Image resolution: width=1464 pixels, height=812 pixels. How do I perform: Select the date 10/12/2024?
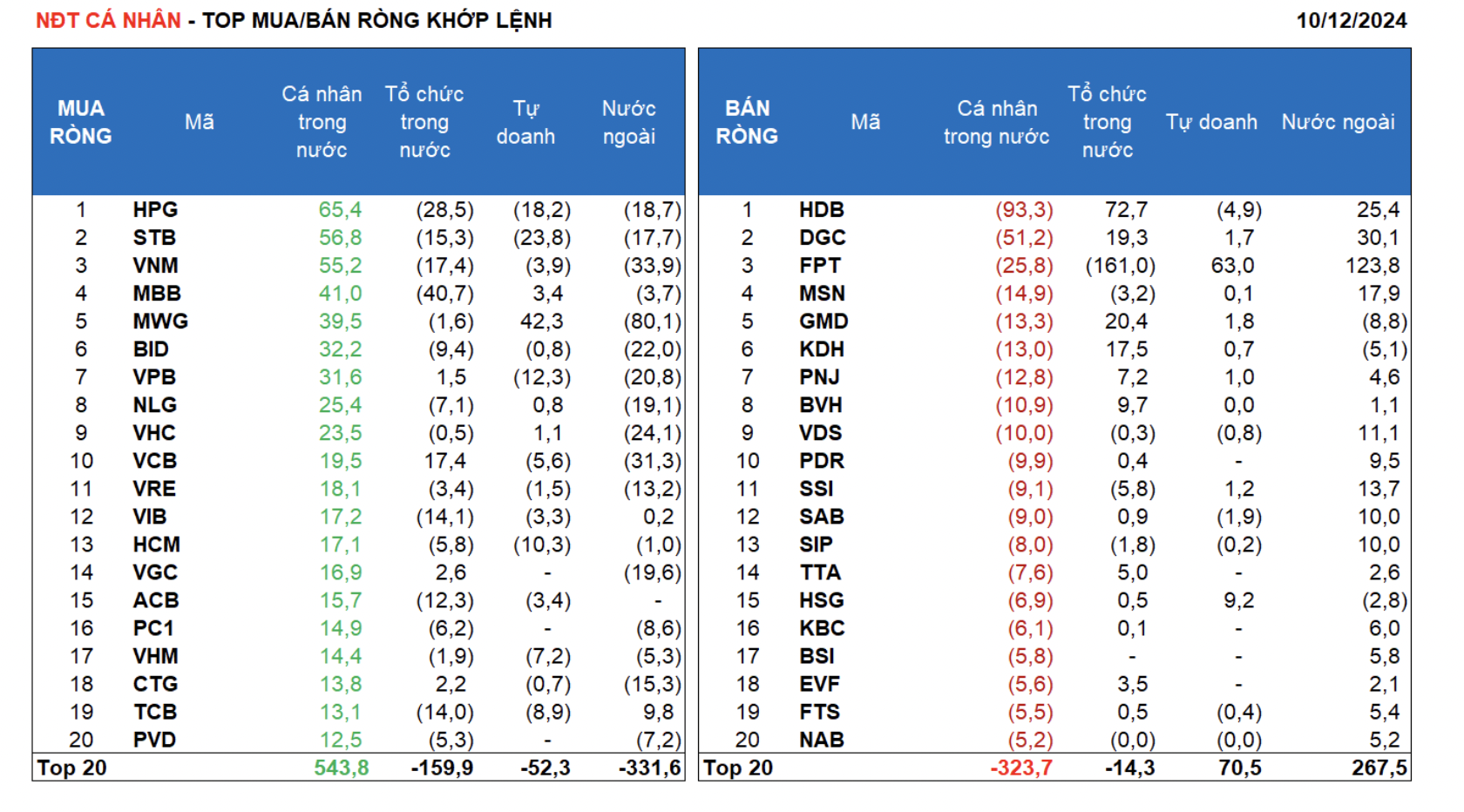pyautogui.click(x=1351, y=20)
